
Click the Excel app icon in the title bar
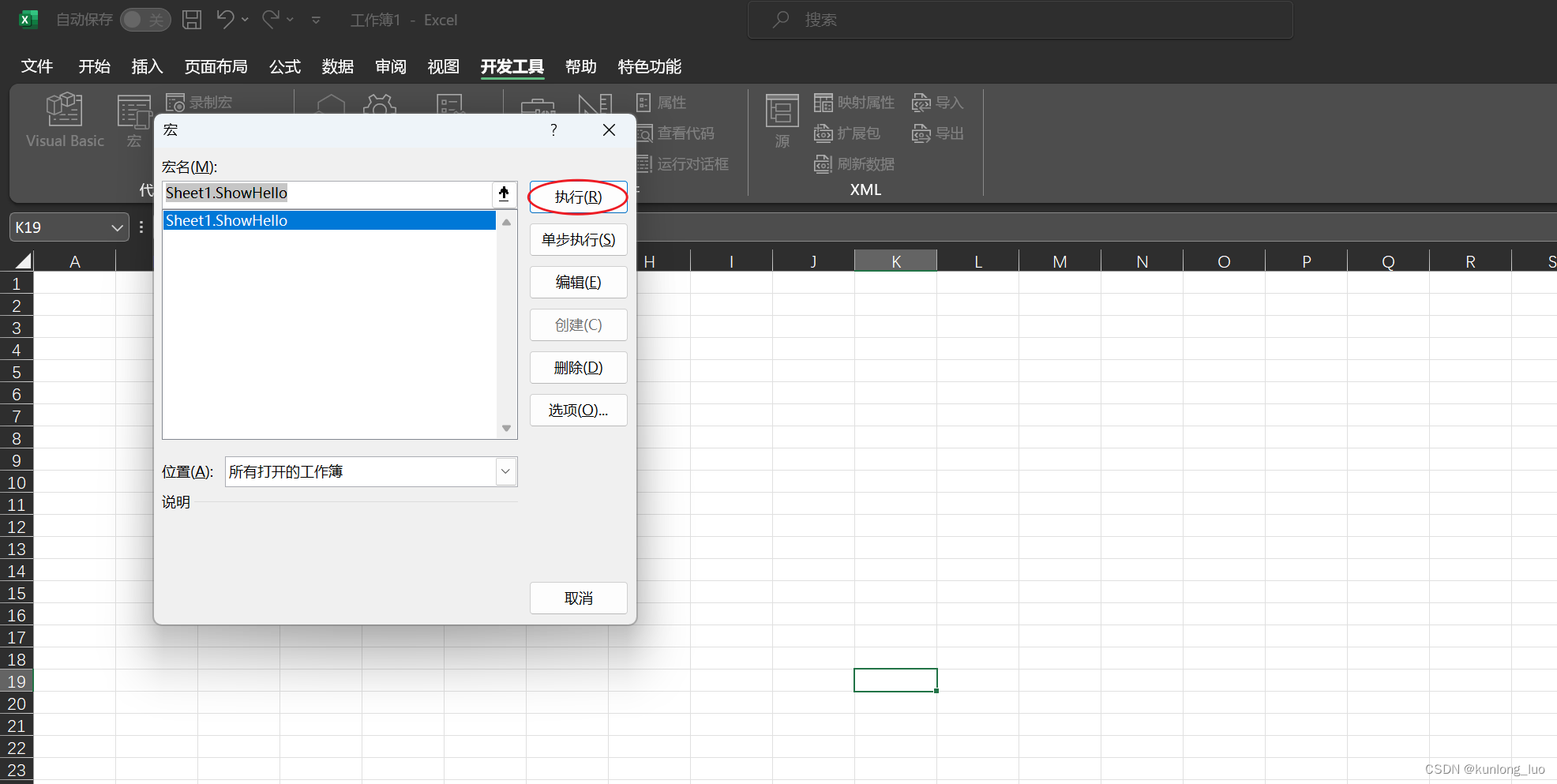pos(28,20)
